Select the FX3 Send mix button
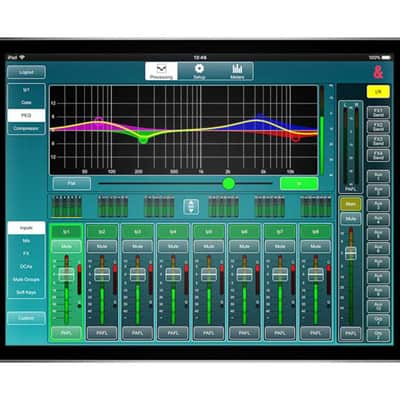400x400 pixels. point(378,141)
